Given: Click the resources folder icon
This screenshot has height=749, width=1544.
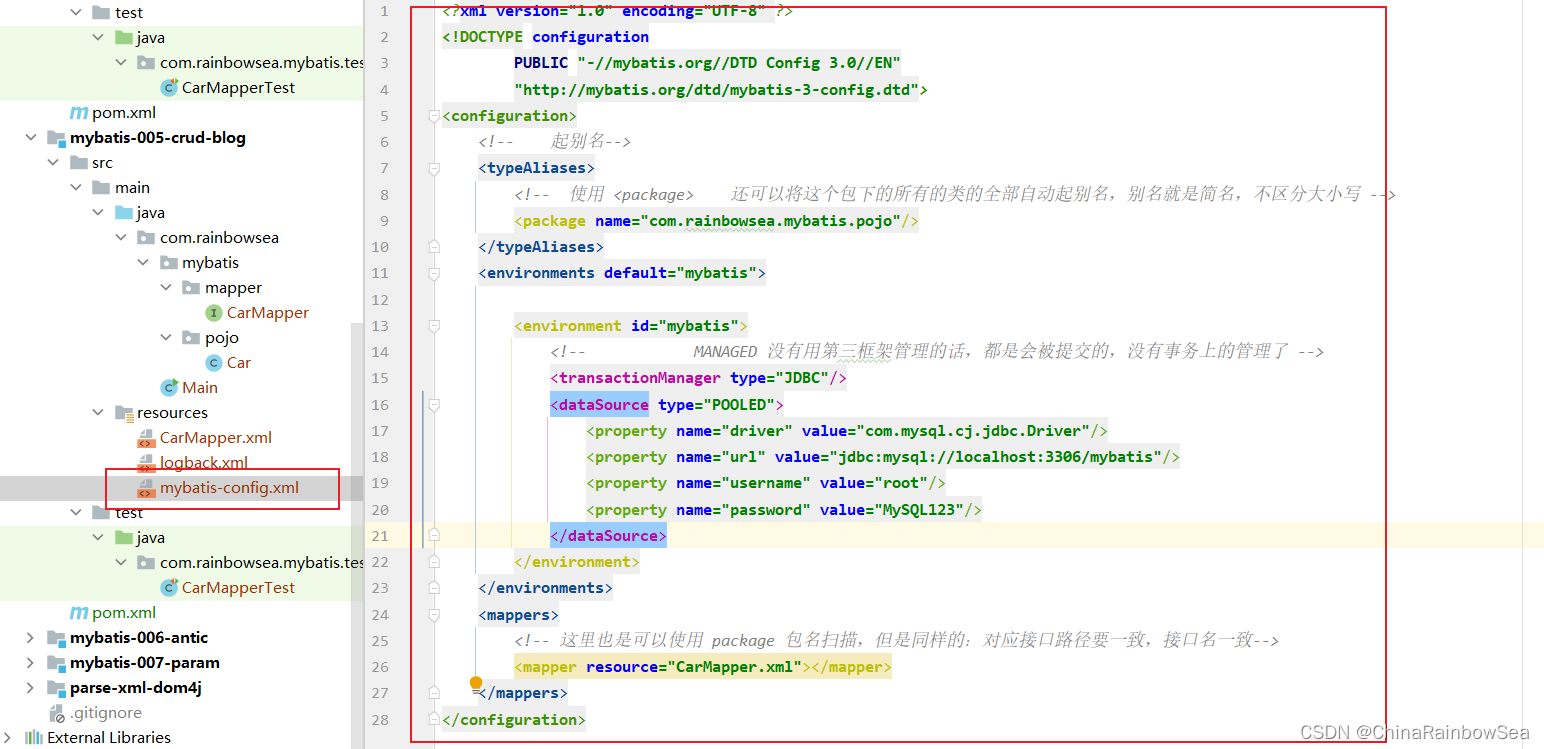Looking at the screenshot, I should point(124,413).
